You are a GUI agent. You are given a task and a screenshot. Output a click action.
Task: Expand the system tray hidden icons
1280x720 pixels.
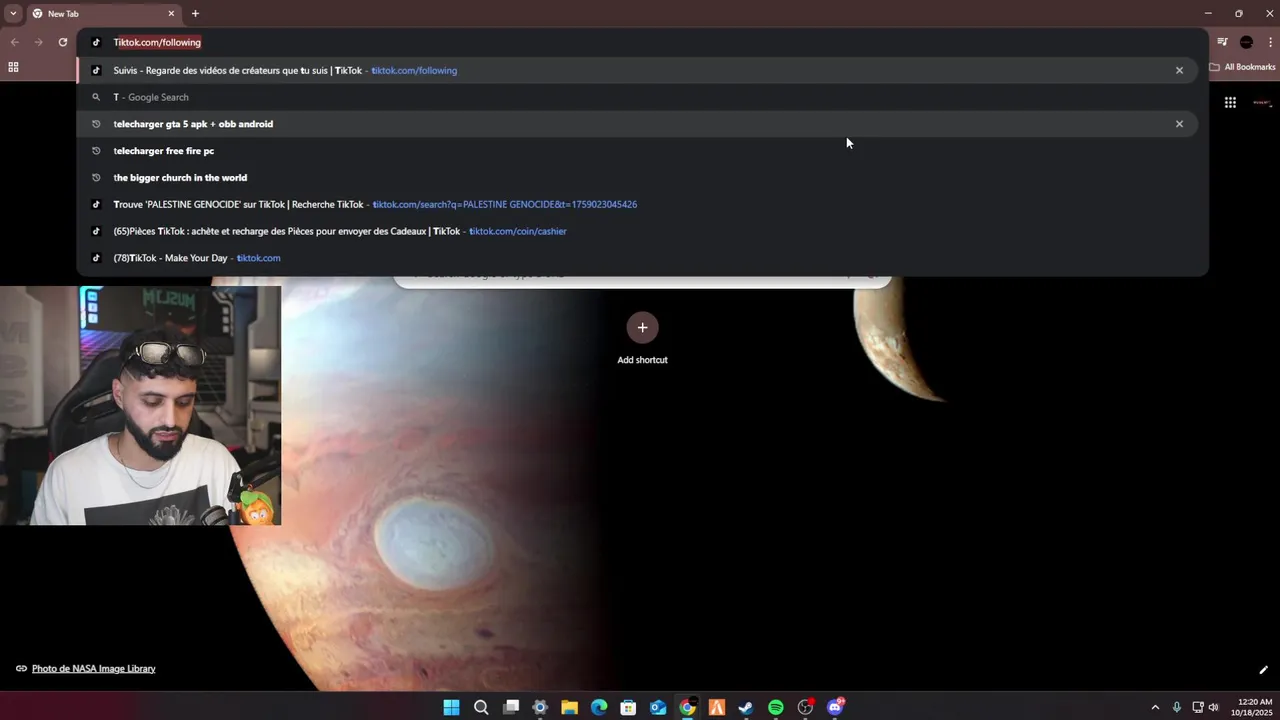[x=1155, y=707]
